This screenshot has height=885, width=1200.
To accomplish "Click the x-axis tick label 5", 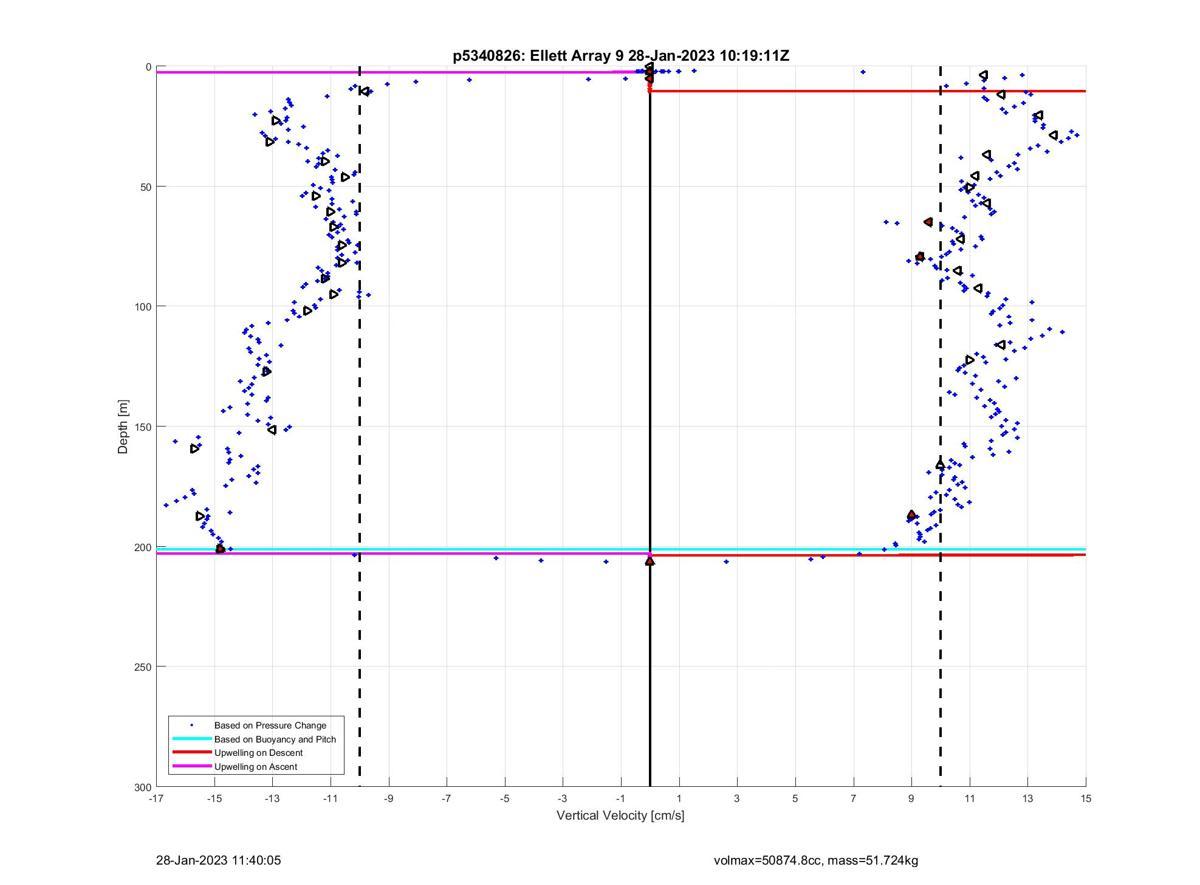I will coord(795,799).
